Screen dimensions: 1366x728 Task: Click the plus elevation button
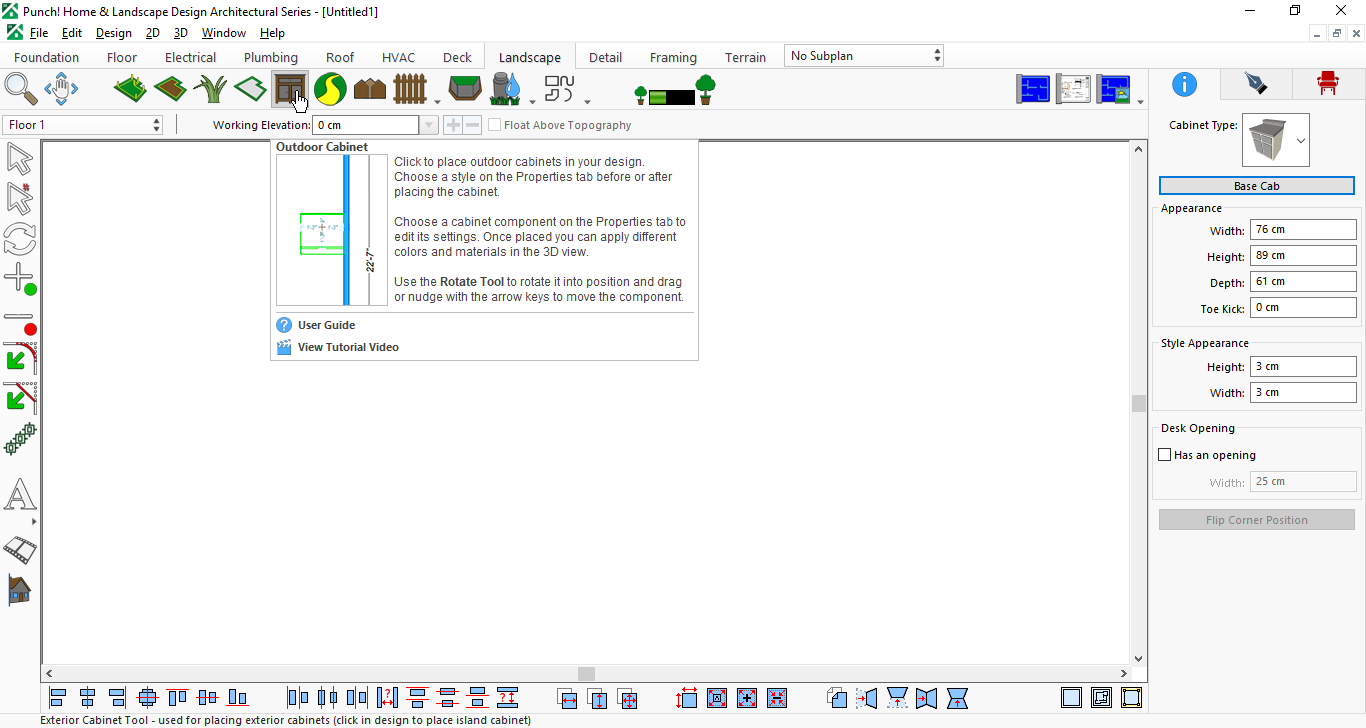click(x=452, y=125)
